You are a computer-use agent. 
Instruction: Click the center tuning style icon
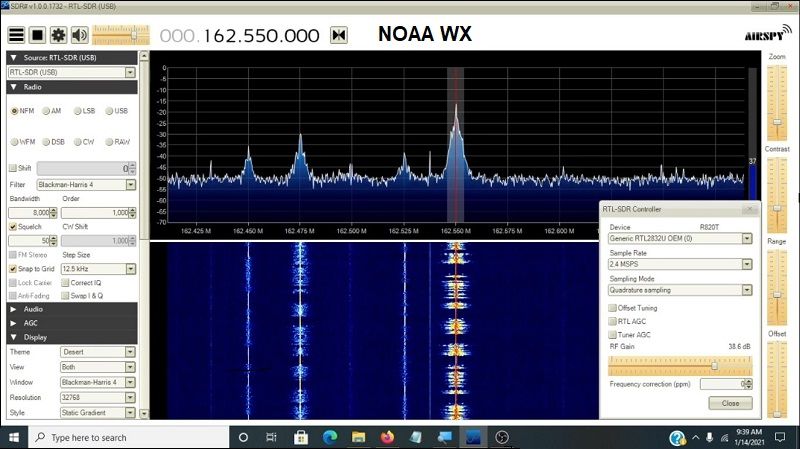339,35
